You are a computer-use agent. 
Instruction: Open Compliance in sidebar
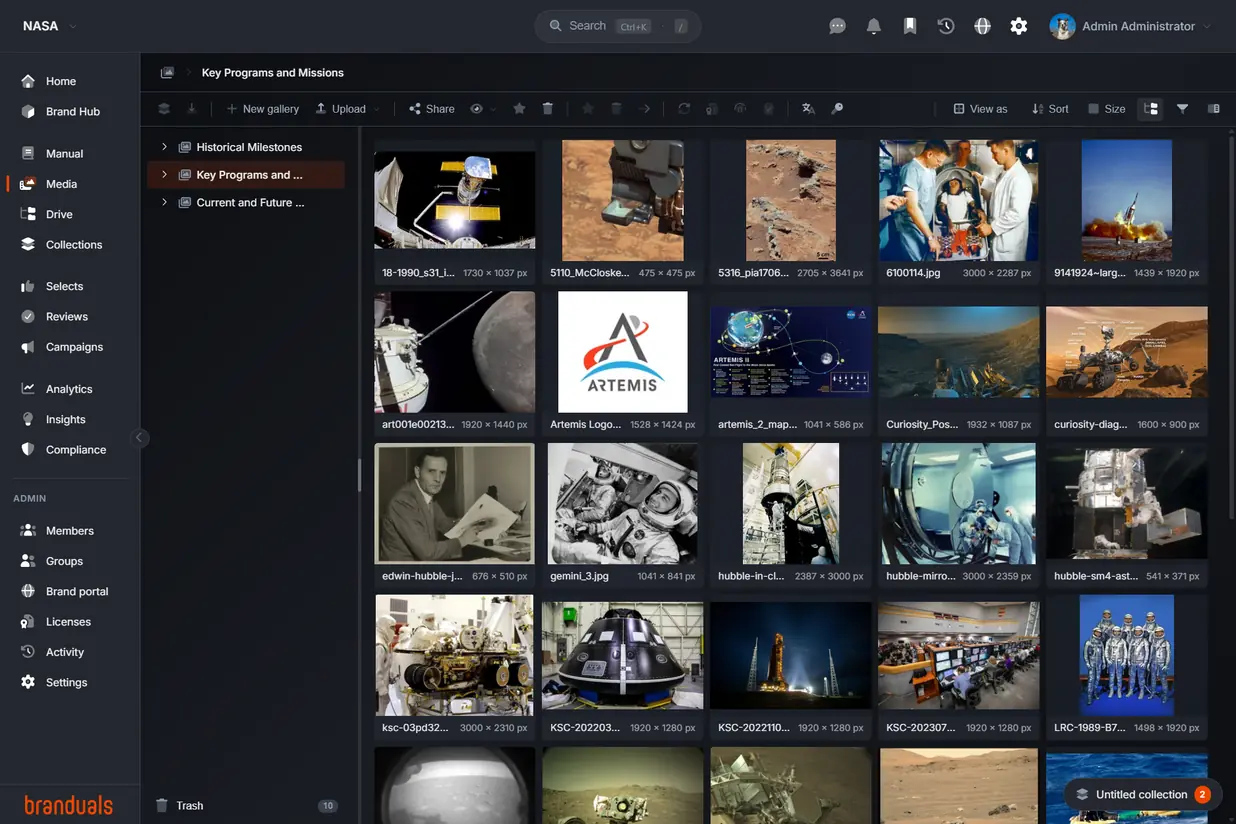click(76, 450)
